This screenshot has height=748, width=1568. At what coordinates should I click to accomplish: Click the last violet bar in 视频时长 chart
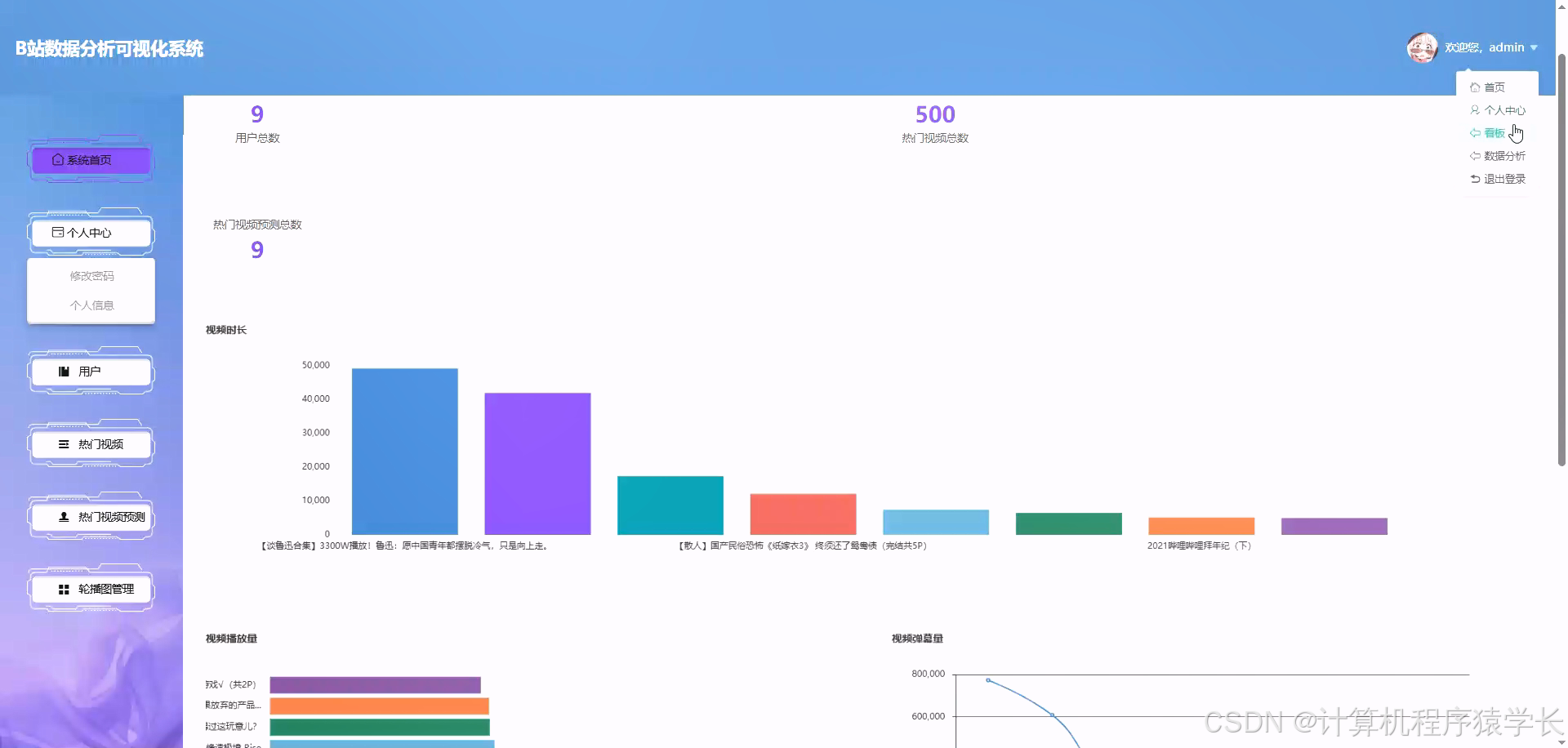[1334, 527]
